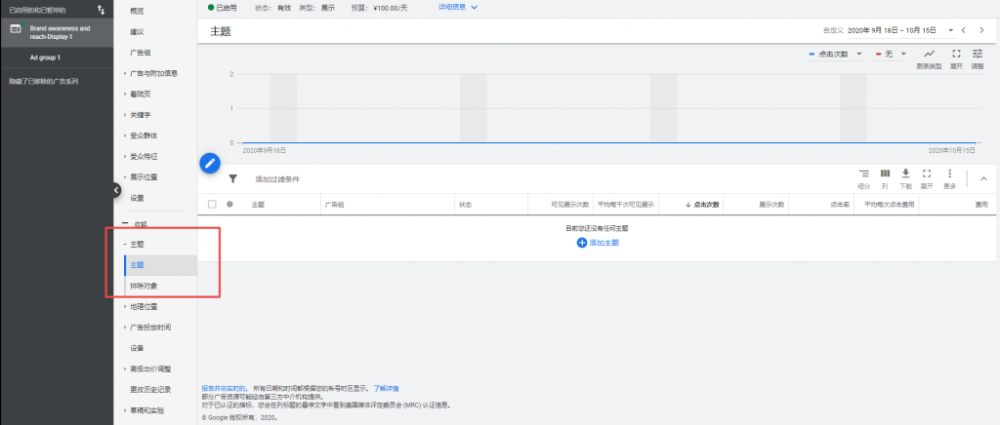
Task: Click the blue pencil edit button
Action: click(210, 162)
